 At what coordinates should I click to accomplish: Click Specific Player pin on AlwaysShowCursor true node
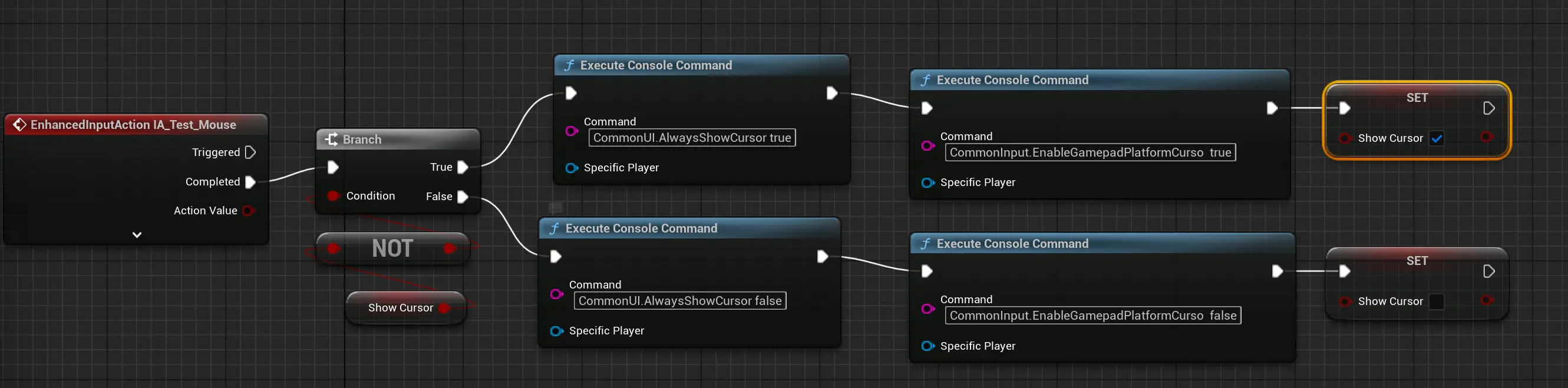point(571,168)
